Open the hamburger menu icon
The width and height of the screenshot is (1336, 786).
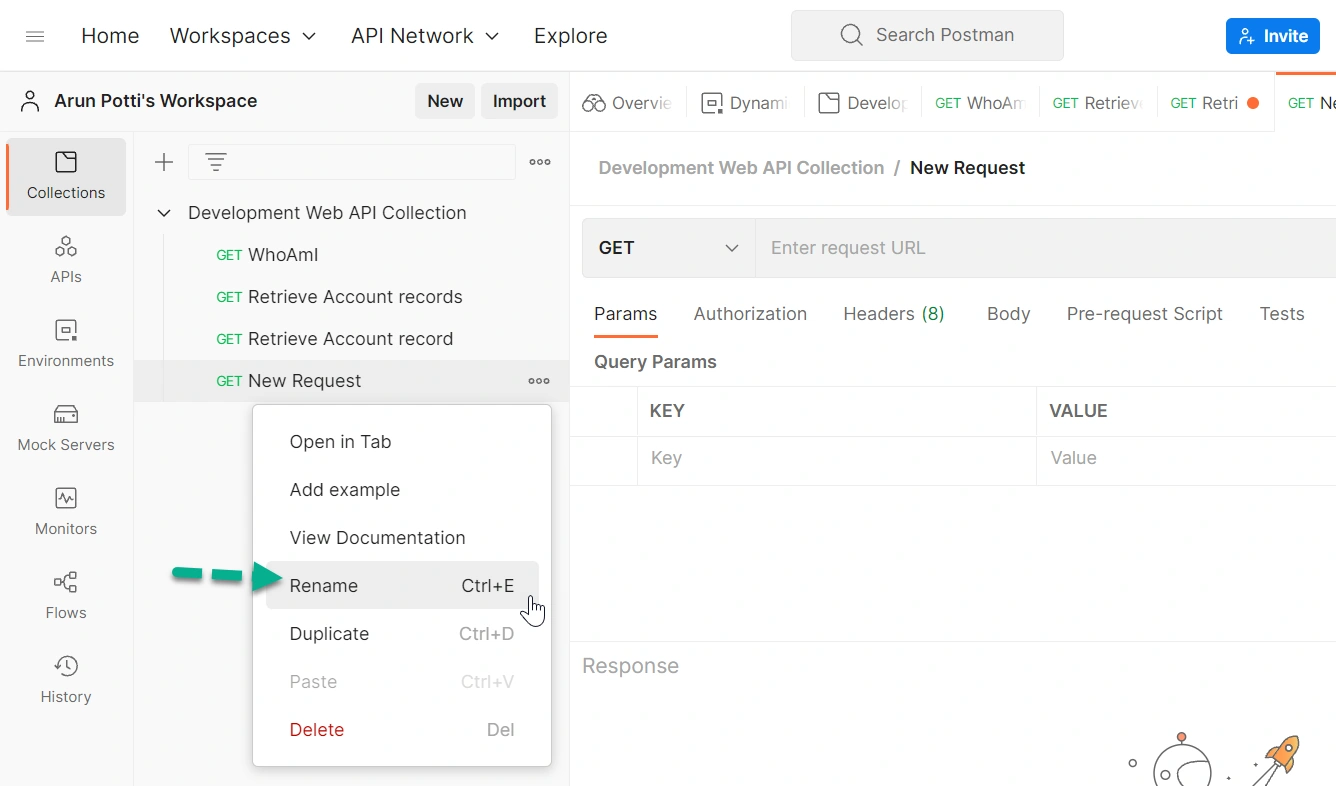click(x=35, y=36)
